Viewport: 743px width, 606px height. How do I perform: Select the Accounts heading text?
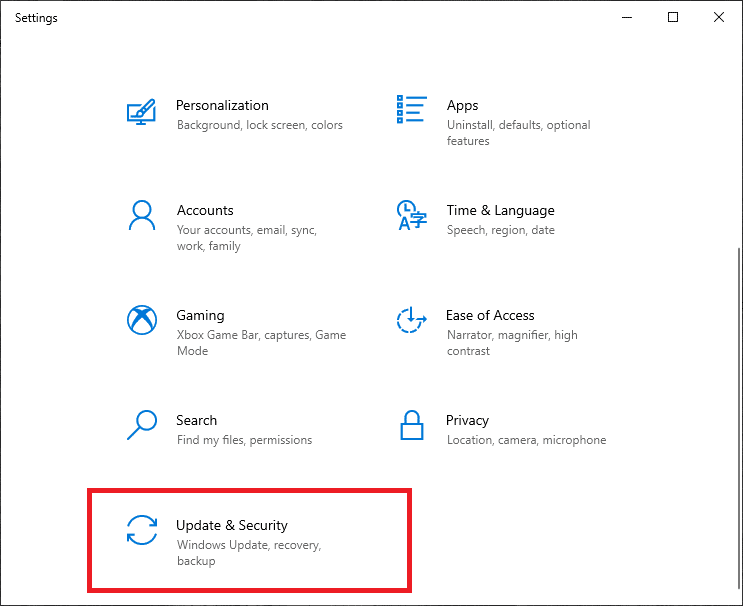click(205, 210)
